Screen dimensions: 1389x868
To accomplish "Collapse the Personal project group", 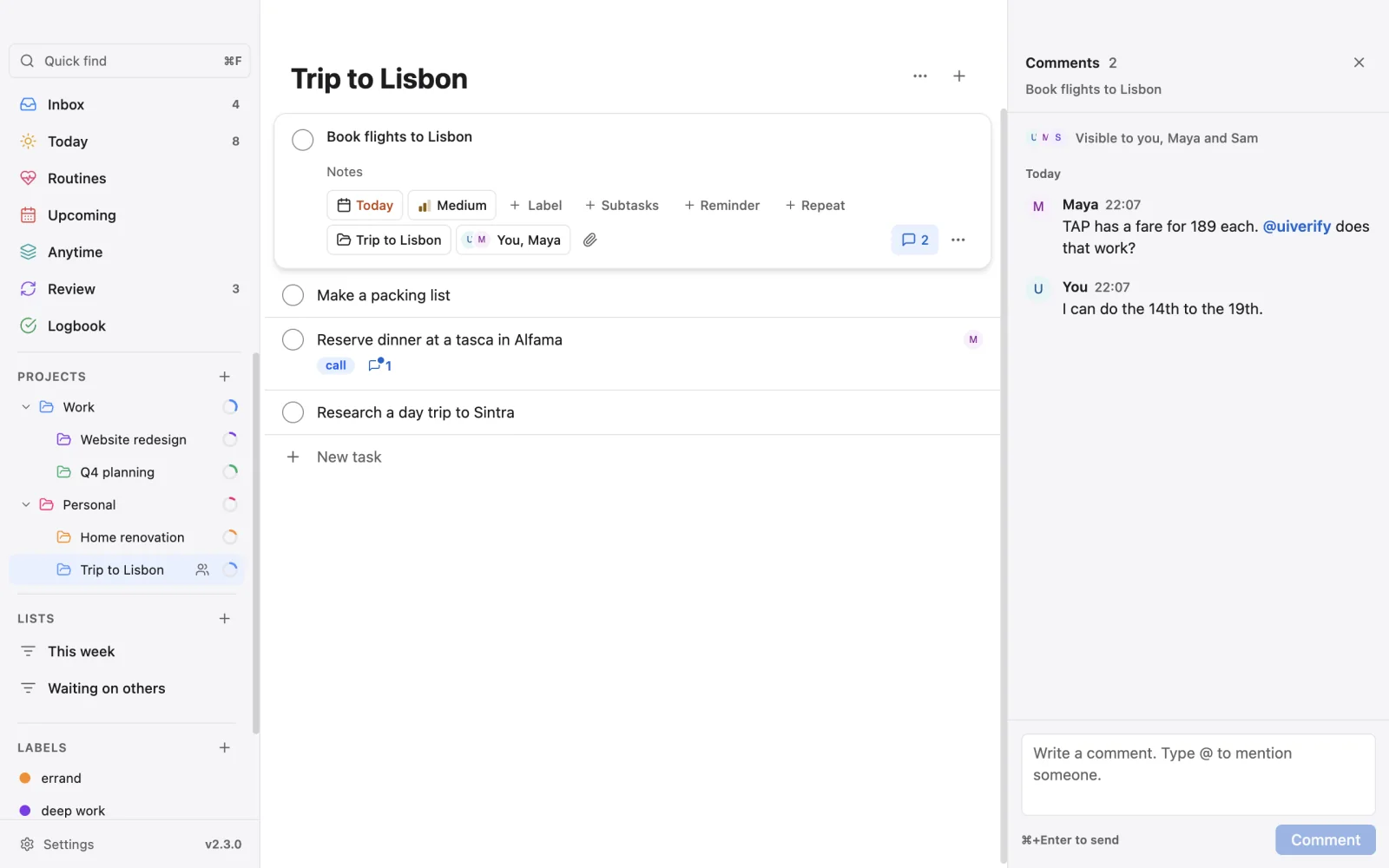I will [x=26, y=504].
